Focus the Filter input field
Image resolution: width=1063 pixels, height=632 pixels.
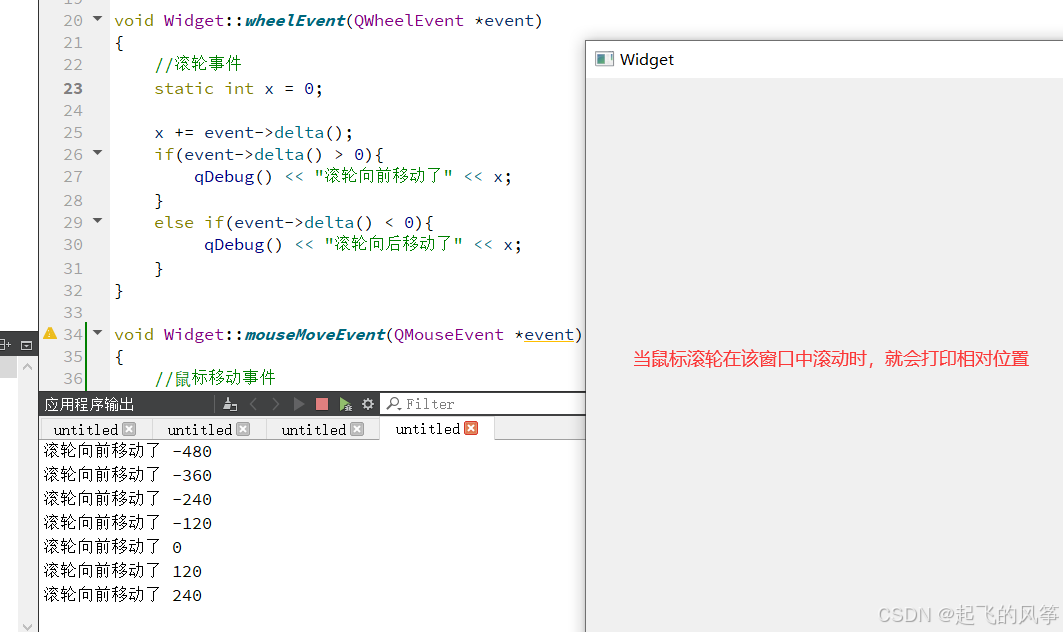(483, 404)
